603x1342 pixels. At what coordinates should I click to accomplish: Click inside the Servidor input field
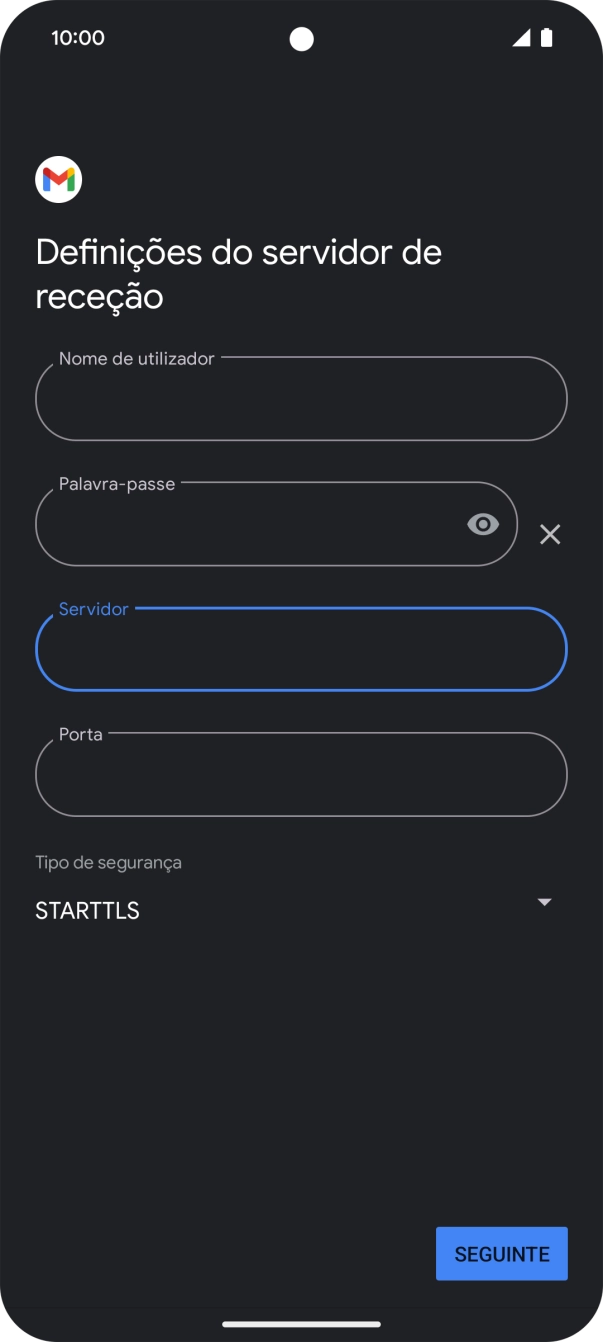click(300, 651)
